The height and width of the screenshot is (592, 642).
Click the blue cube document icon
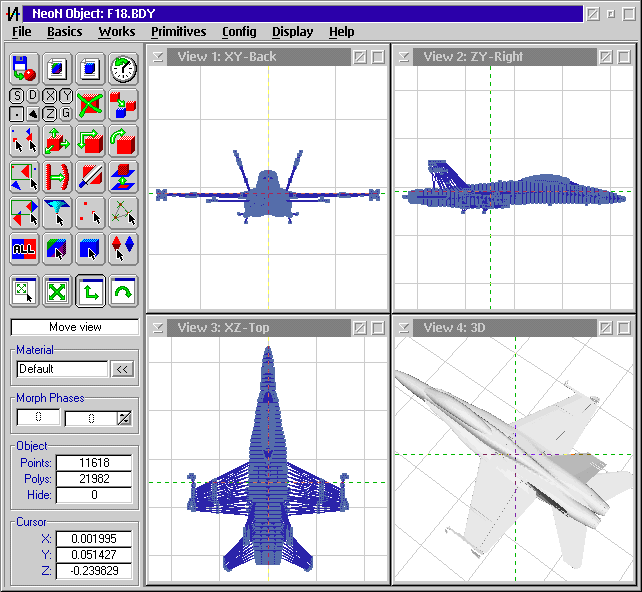point(90,68)
